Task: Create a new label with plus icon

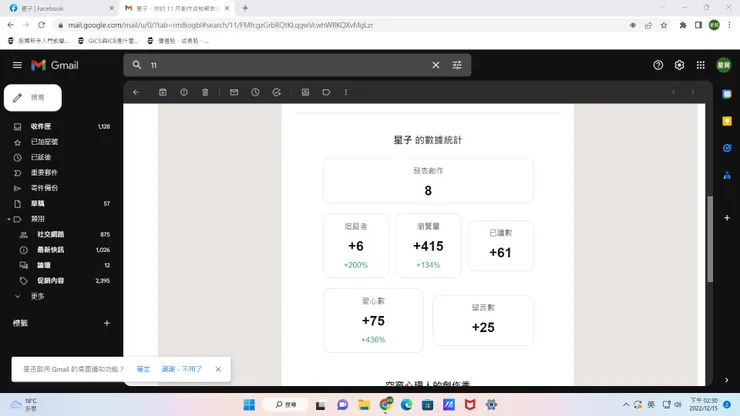Action: pos(107,323)
